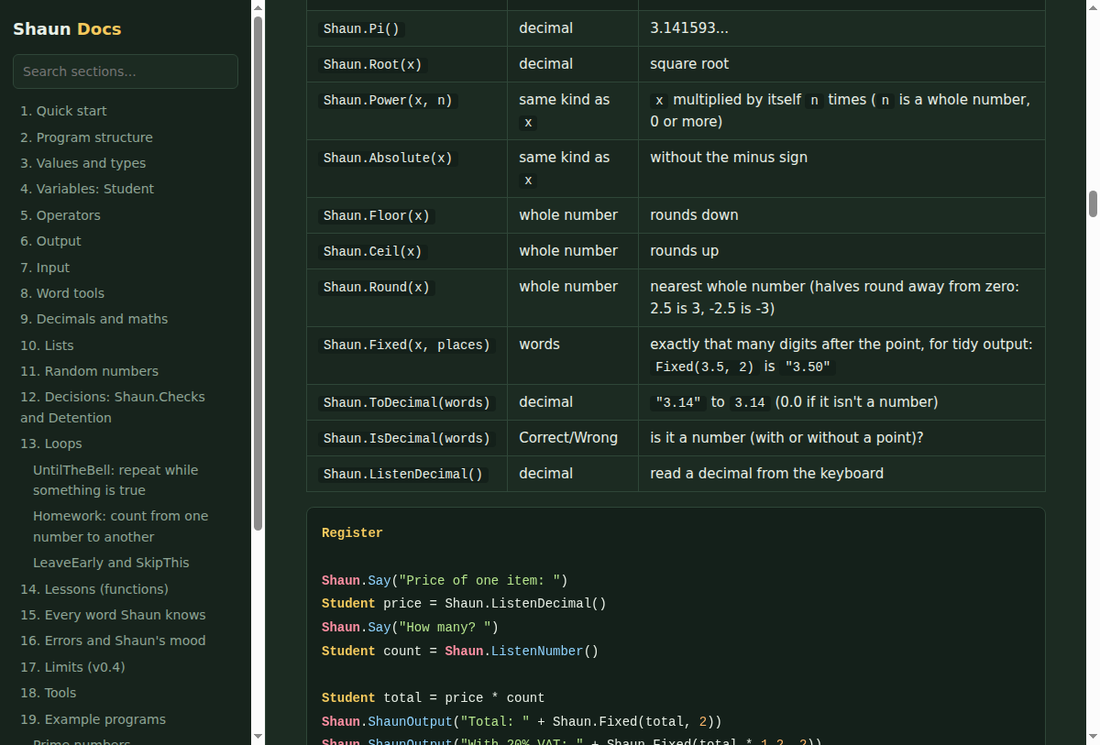Go to Random numbers section
This screenshot has height=745, width=1100.
tap(89, 370)
